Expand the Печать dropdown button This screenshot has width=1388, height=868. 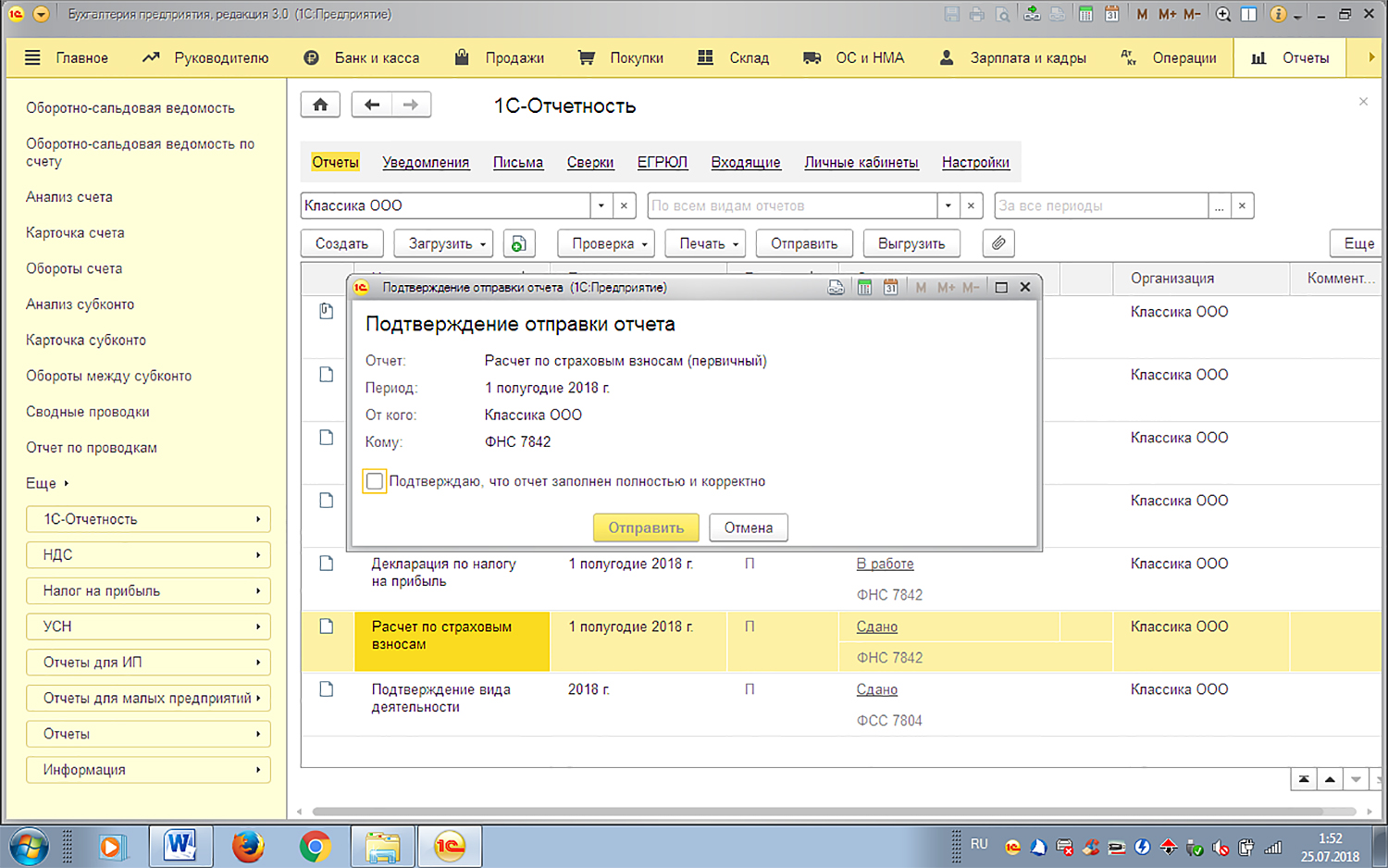coord(710,243)
